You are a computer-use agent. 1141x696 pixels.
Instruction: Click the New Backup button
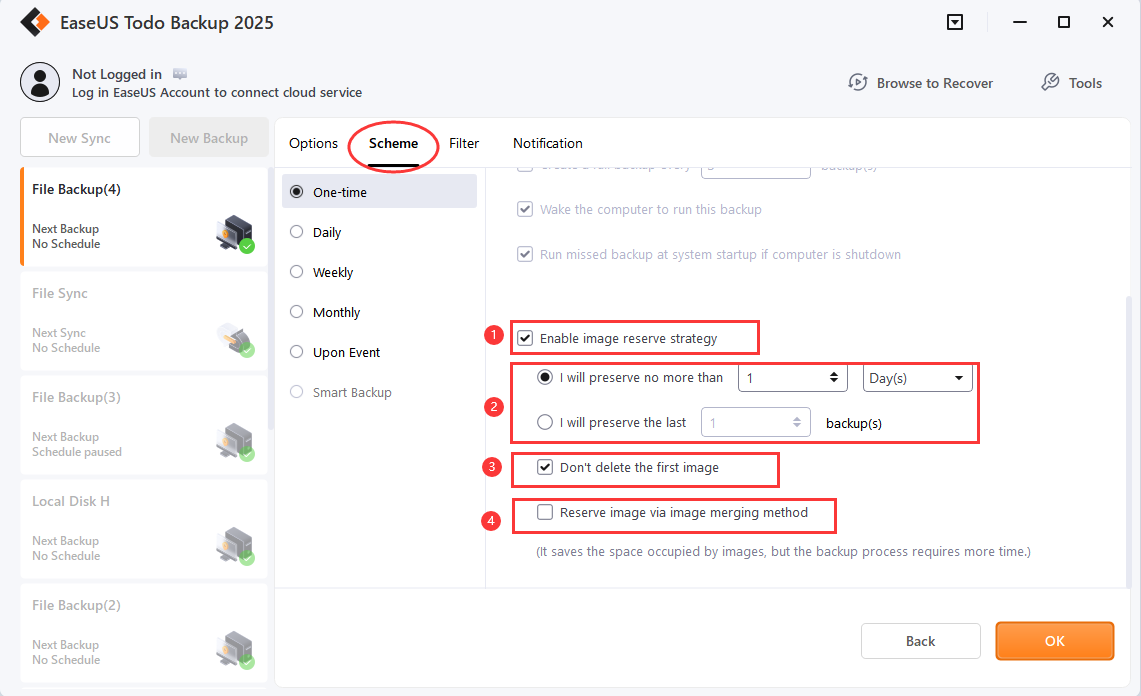pyautogui.click(x=209, y=138)
